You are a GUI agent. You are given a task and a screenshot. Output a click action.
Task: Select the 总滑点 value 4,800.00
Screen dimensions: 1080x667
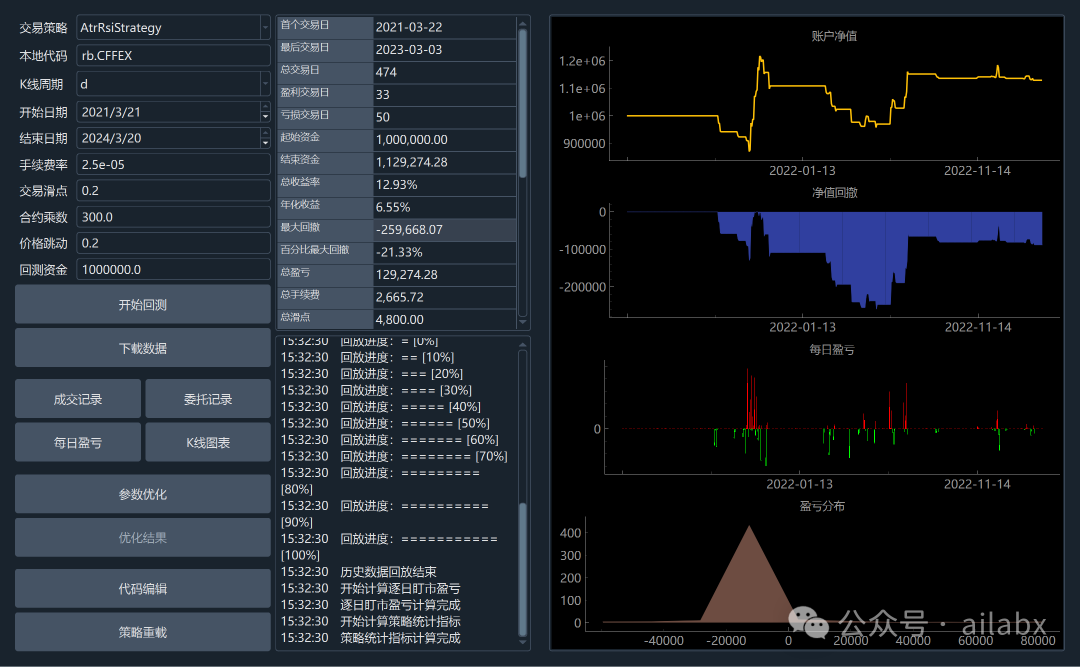[445, 320]
